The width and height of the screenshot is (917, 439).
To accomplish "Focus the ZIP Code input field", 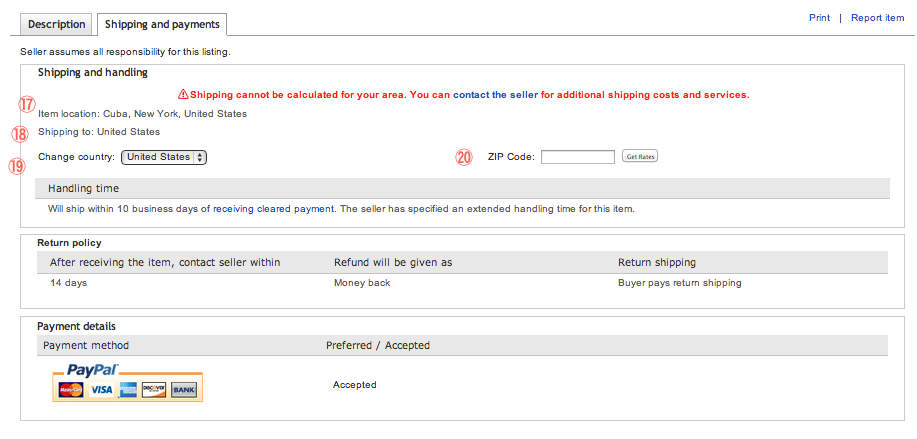I will pyautogui.click(x=577, y=157).
